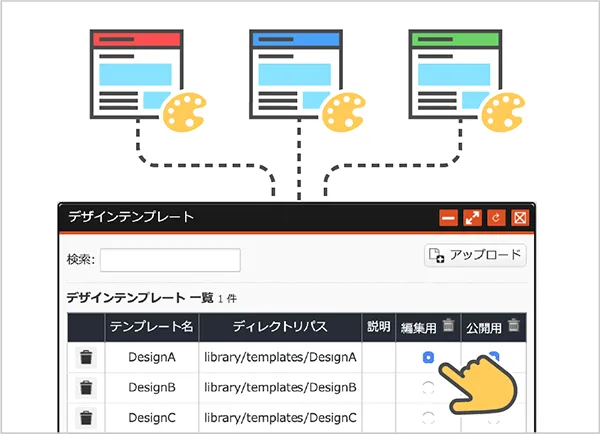Click the ディレクトリパス column header

tap(279, 327)
